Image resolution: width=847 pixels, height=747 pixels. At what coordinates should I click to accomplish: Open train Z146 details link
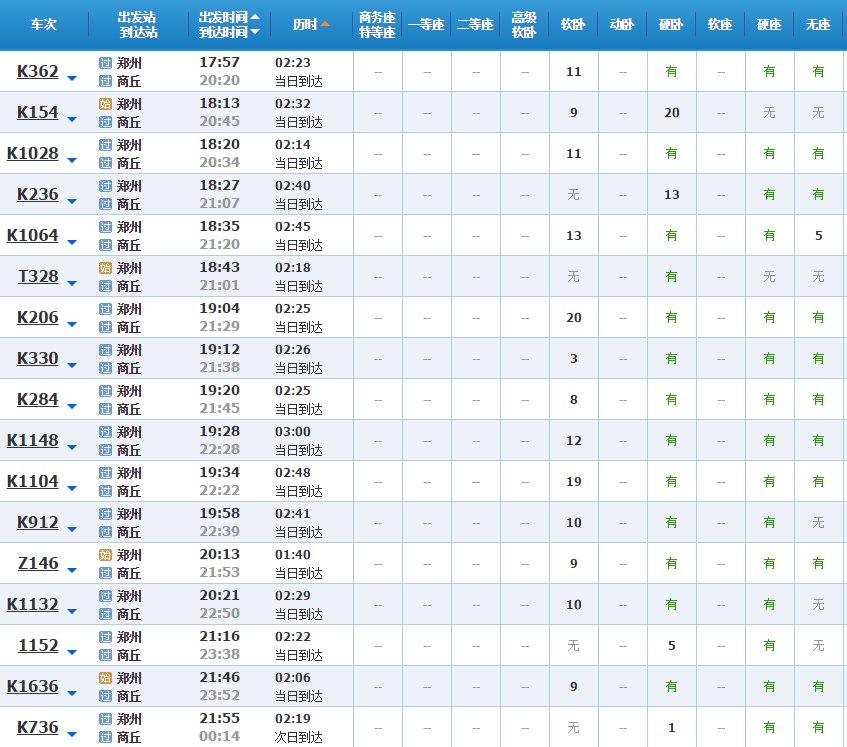pyautogui.click(x=38, y=563)
